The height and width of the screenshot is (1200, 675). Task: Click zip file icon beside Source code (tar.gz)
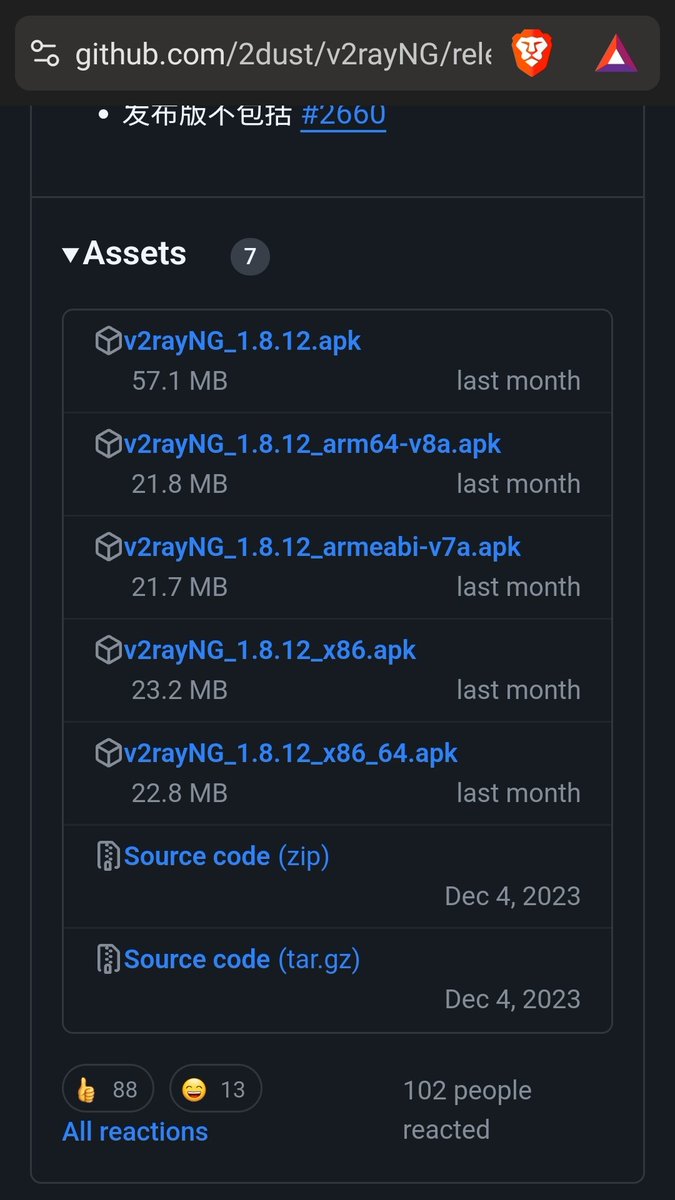click(108, 959)
